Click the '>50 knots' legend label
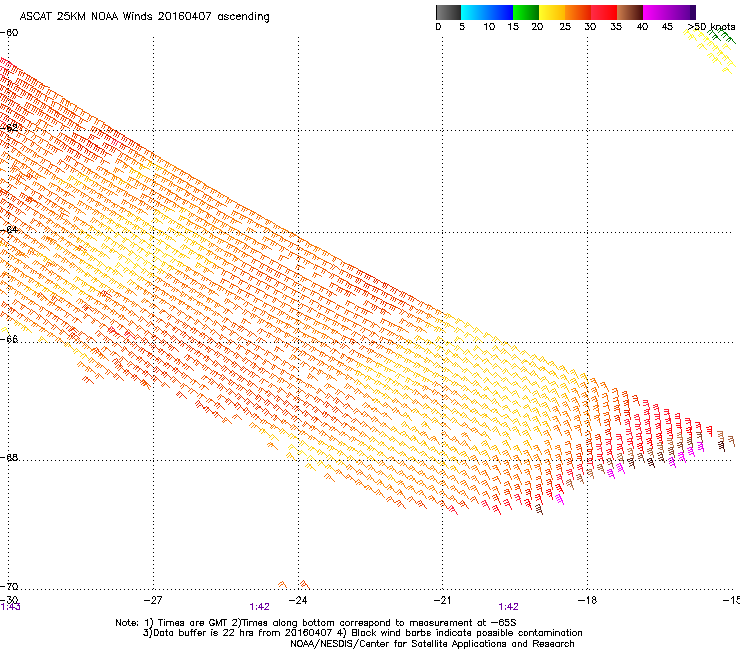740x650 pixels. (x=711, y=27)
